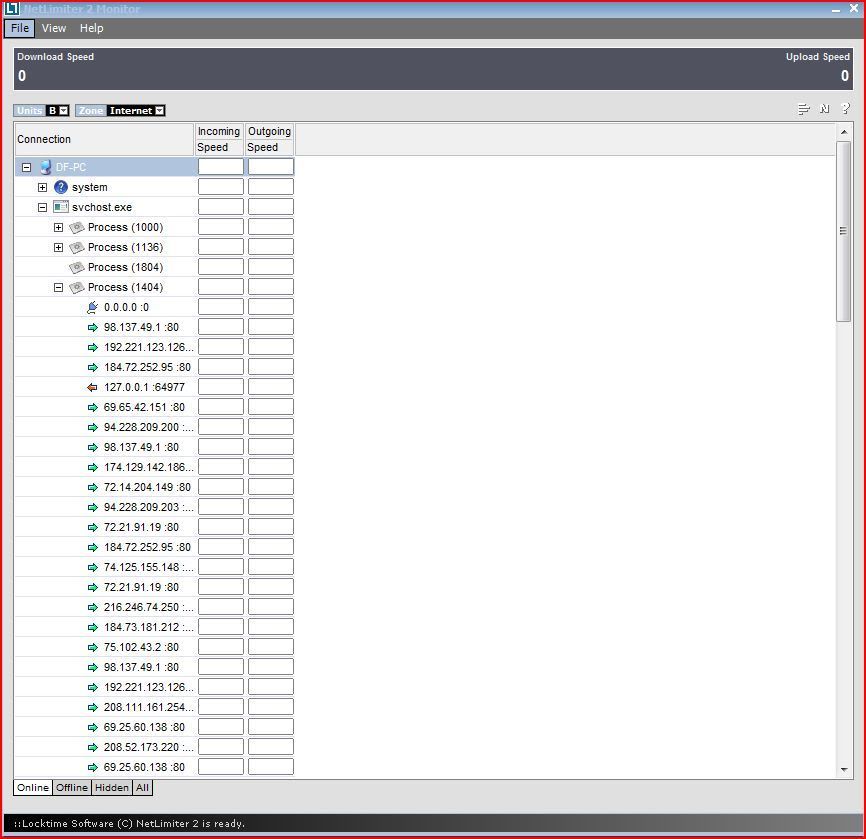Open the File menu
The width and height of the screenshot is (866, 839).
pos(20,28)
